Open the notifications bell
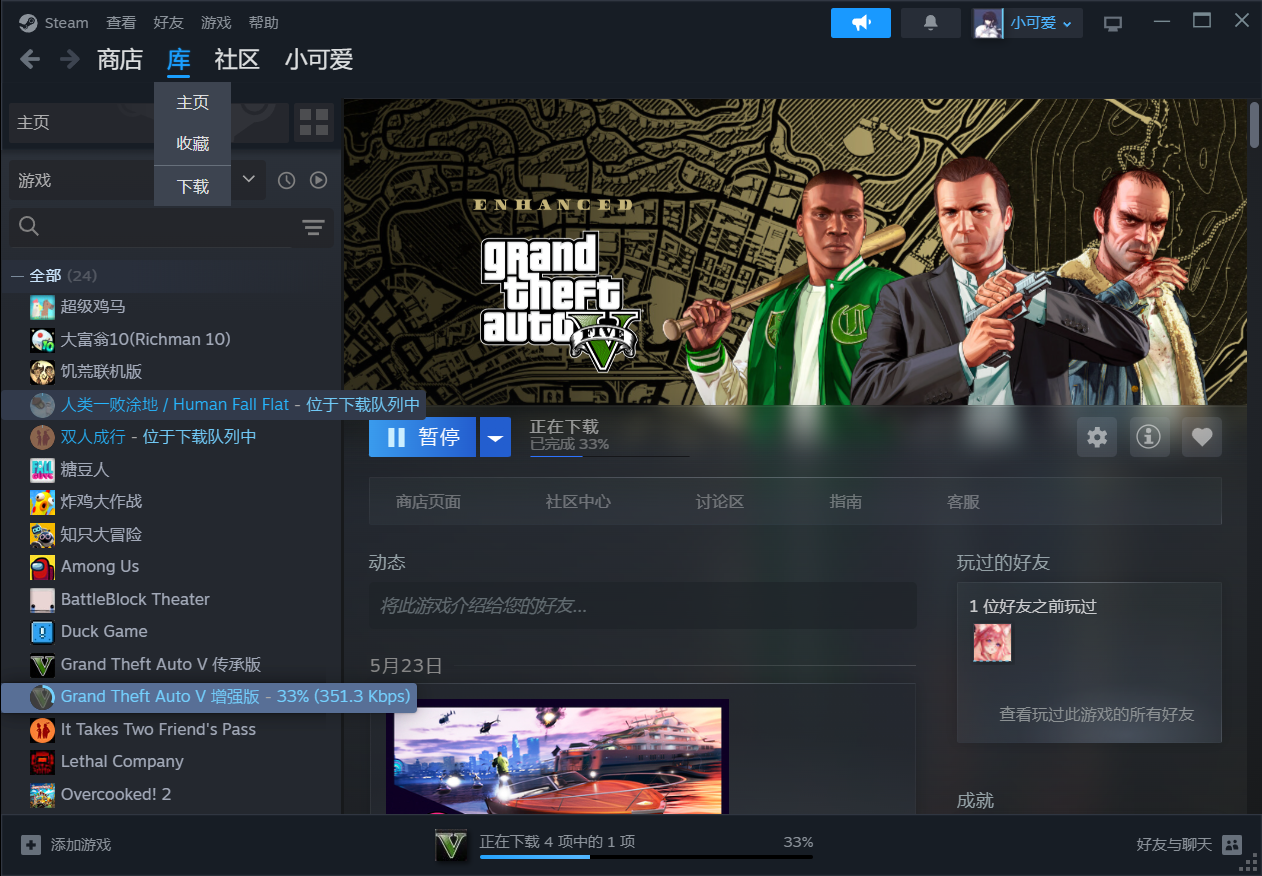The height and width of the screenshot is (876, 1262). (x=931, y=23)
